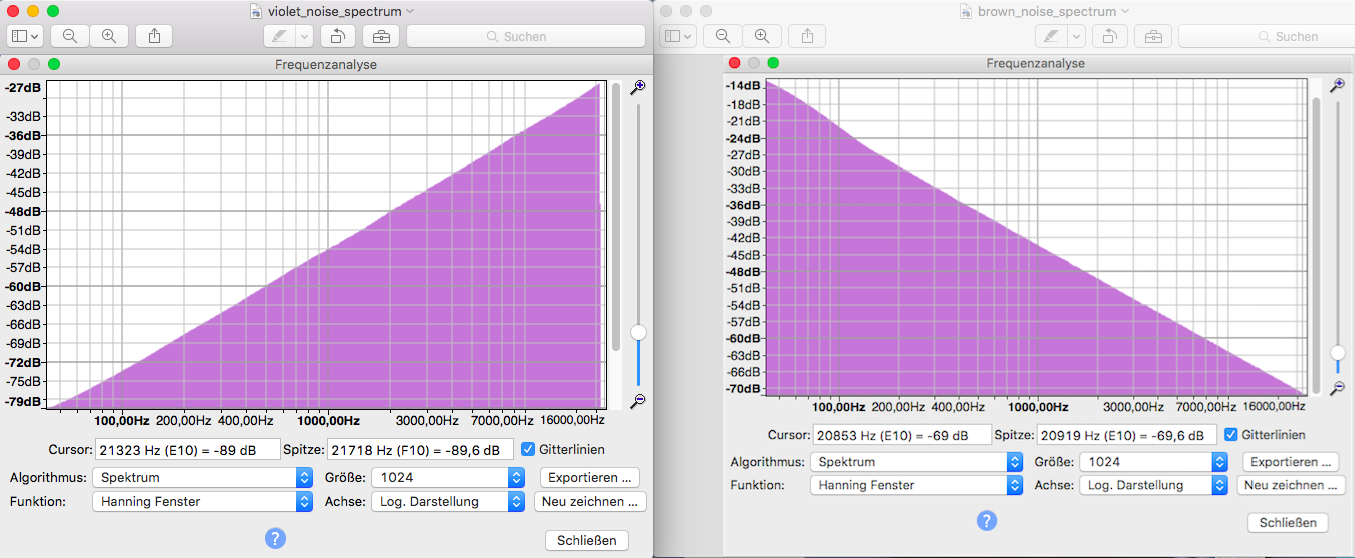This screenshot has height=558, width=1355.
Task: Show markup toolbox in violet_noise_spectrum window
Action: tap(380, 36)
